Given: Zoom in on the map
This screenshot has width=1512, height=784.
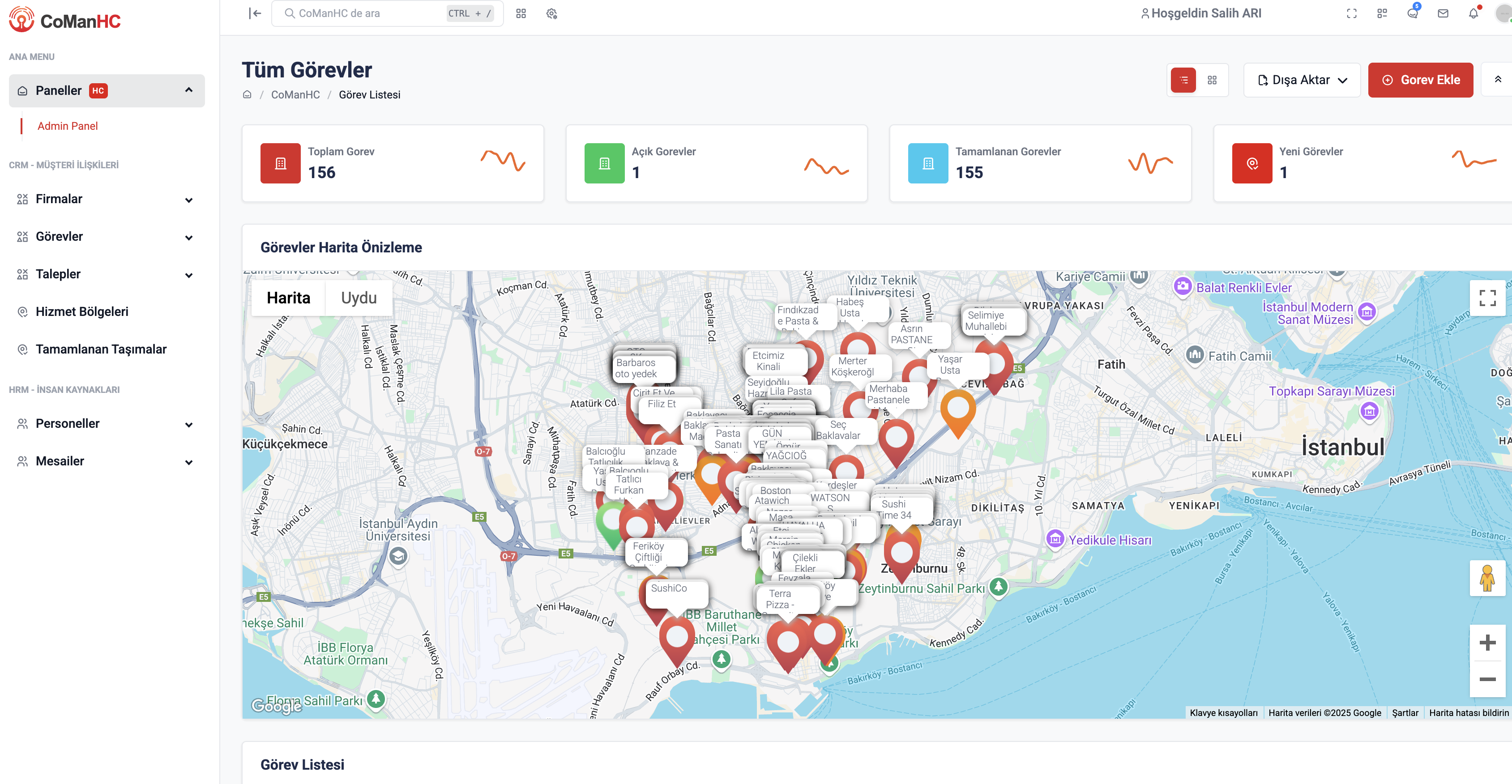Looking at the screenshot, I should (1487, 643).
